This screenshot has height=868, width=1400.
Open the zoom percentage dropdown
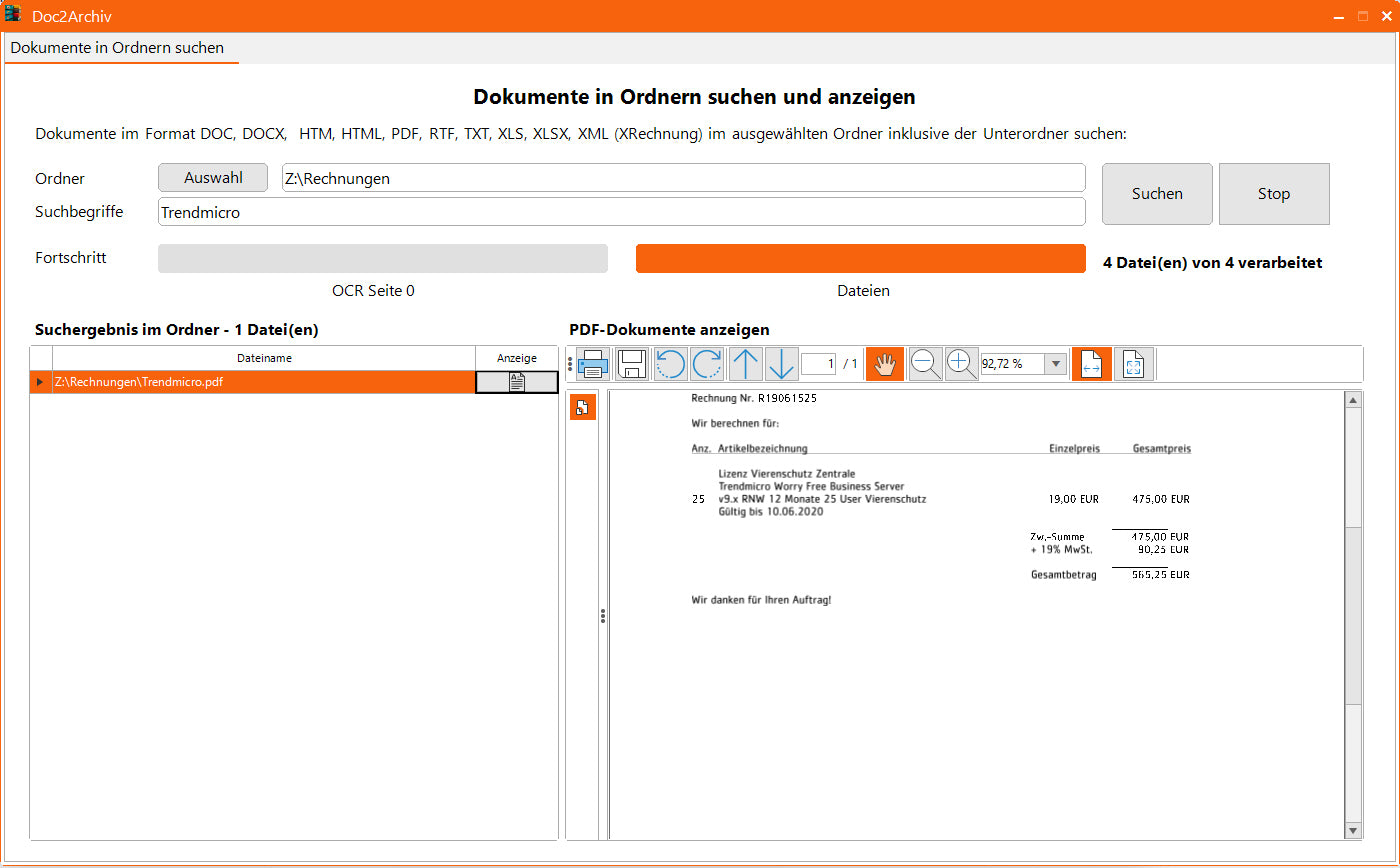pos(1055,364)
